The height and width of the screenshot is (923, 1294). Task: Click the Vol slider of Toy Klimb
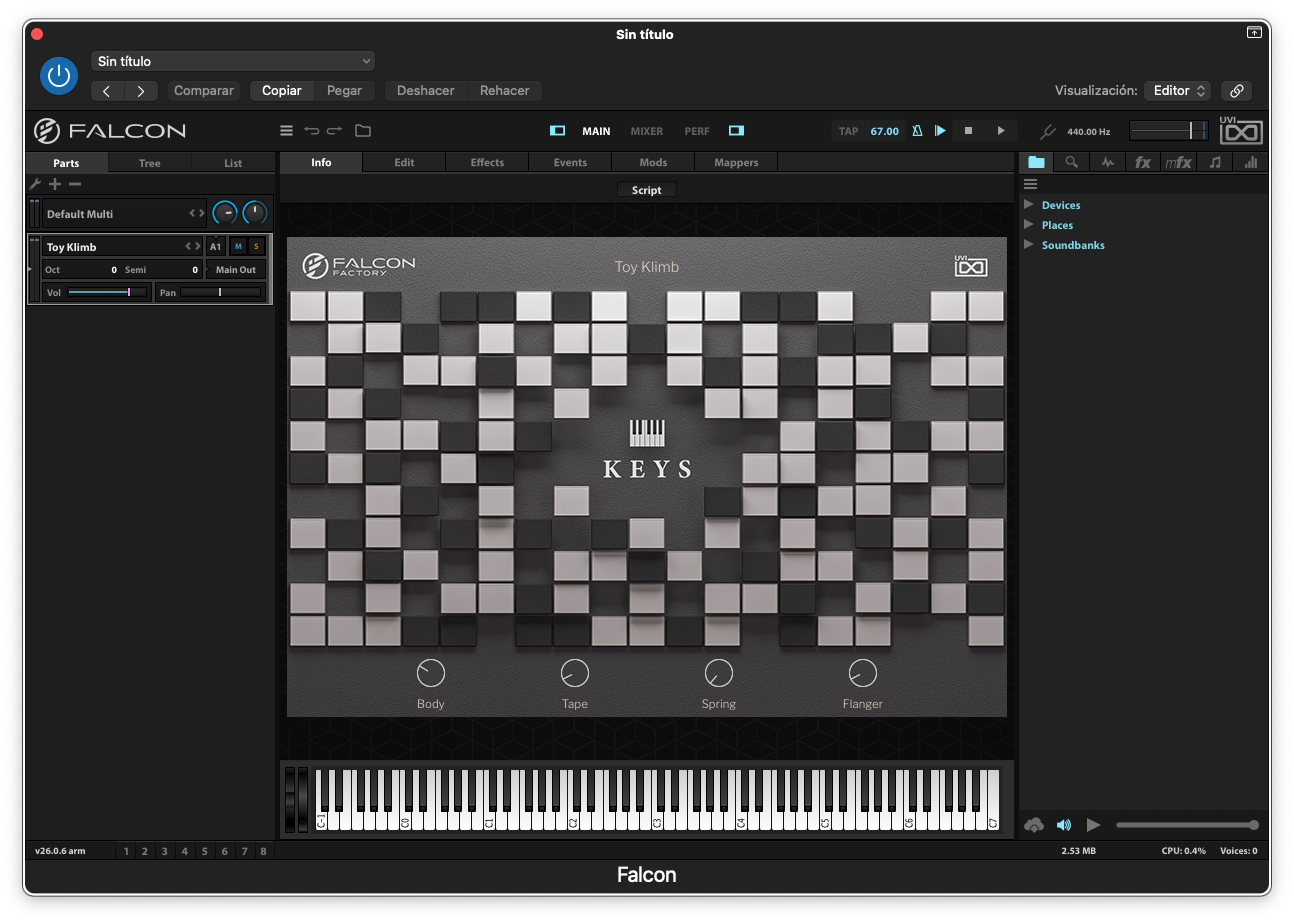[108, 292]
